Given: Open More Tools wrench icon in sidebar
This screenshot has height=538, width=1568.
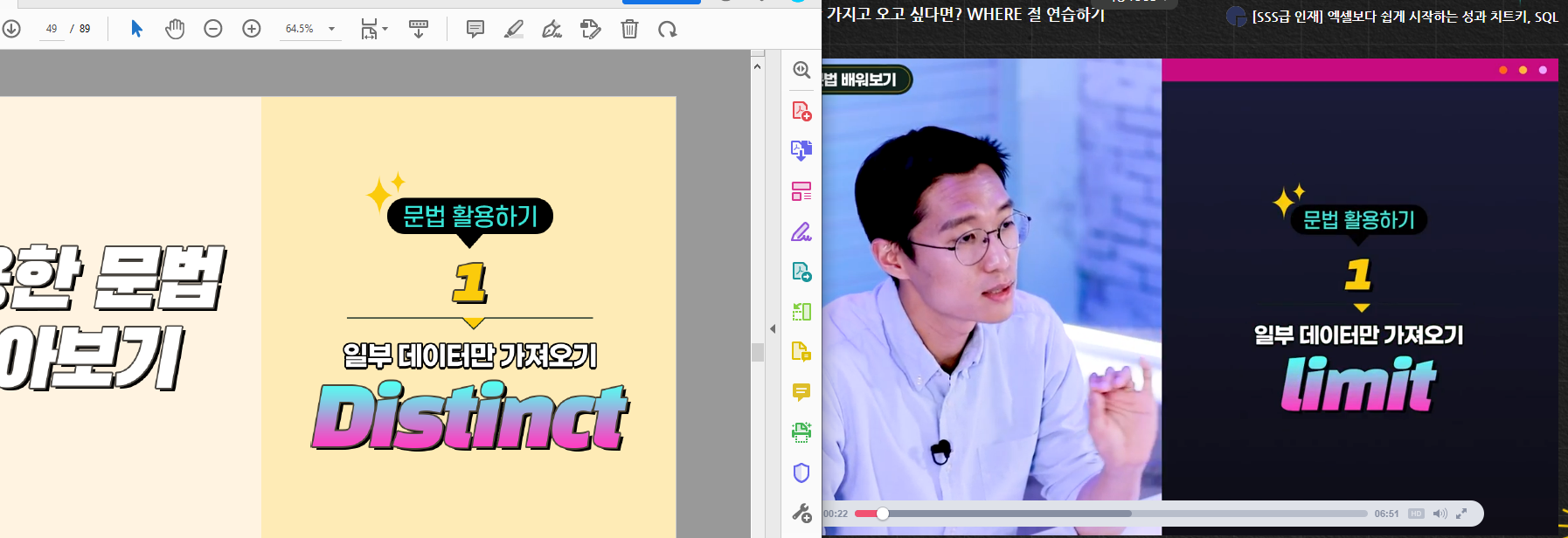Looking at the screenshot, I should click(x=801, y=513).
